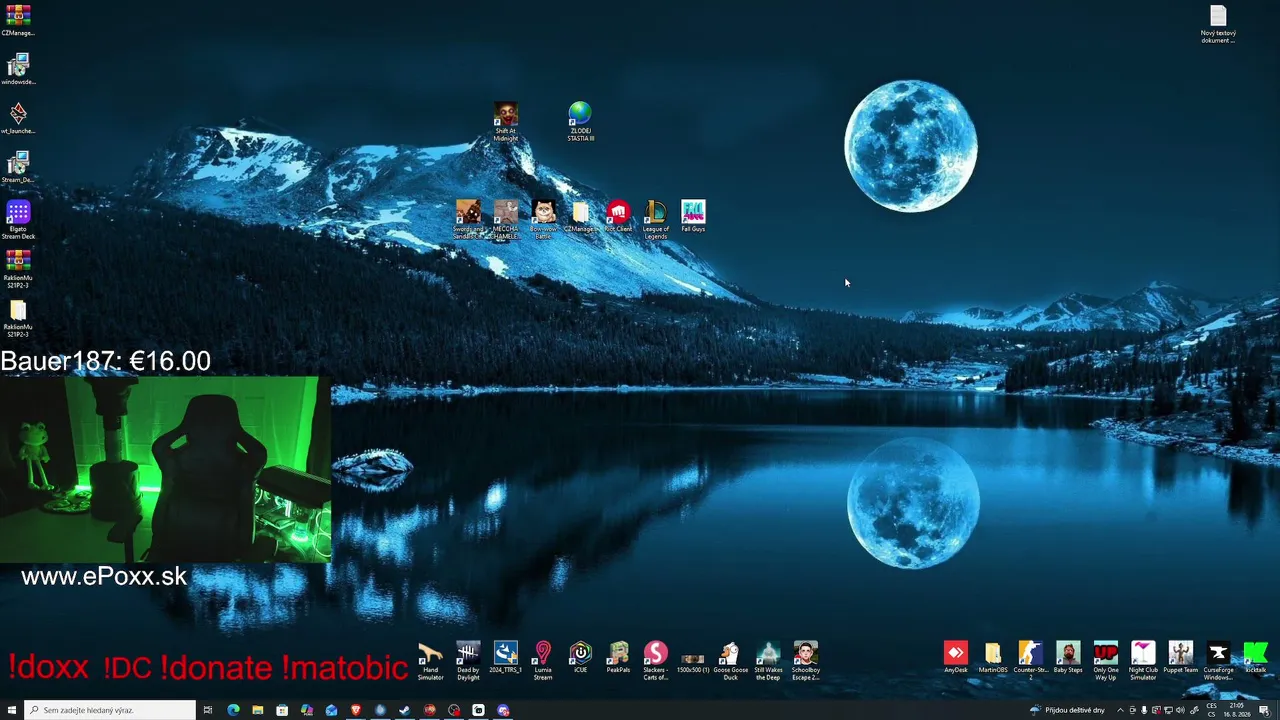The width and height of the screenshot is (1280, 720).
Task: Launch League of Legends from desktop
Action: 656,219
